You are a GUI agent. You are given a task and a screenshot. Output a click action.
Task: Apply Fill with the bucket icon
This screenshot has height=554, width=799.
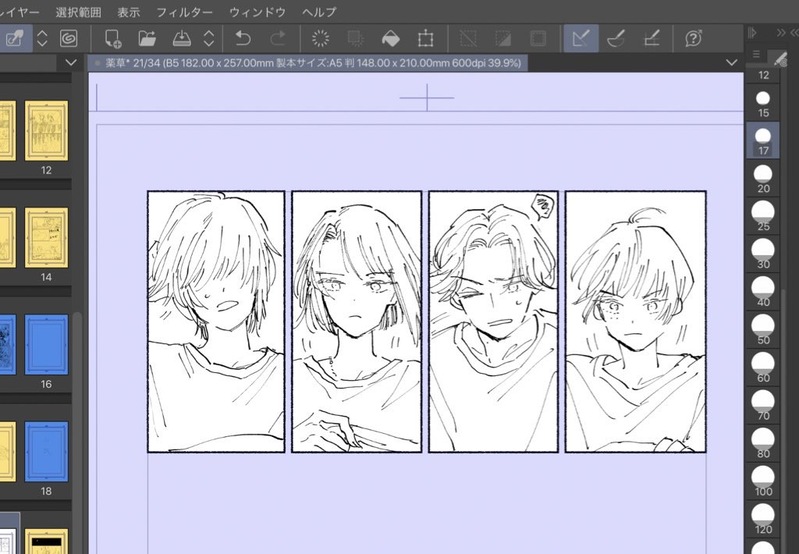(x=390, y=38)
